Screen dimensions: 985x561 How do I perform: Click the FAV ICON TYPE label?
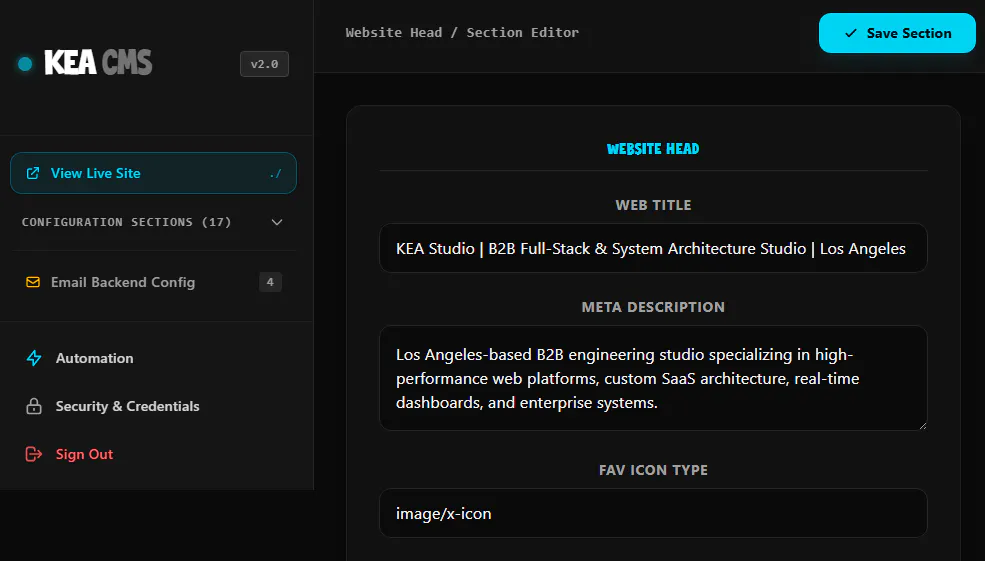653,471
